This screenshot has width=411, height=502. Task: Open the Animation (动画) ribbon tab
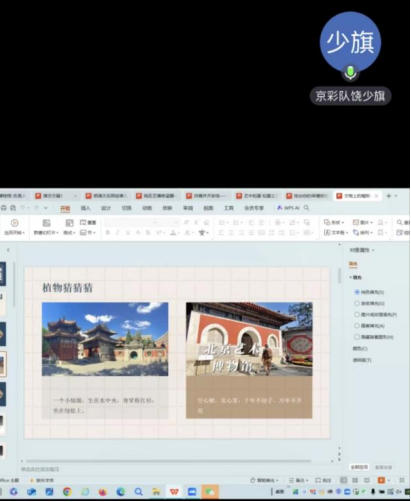(147, 208)
